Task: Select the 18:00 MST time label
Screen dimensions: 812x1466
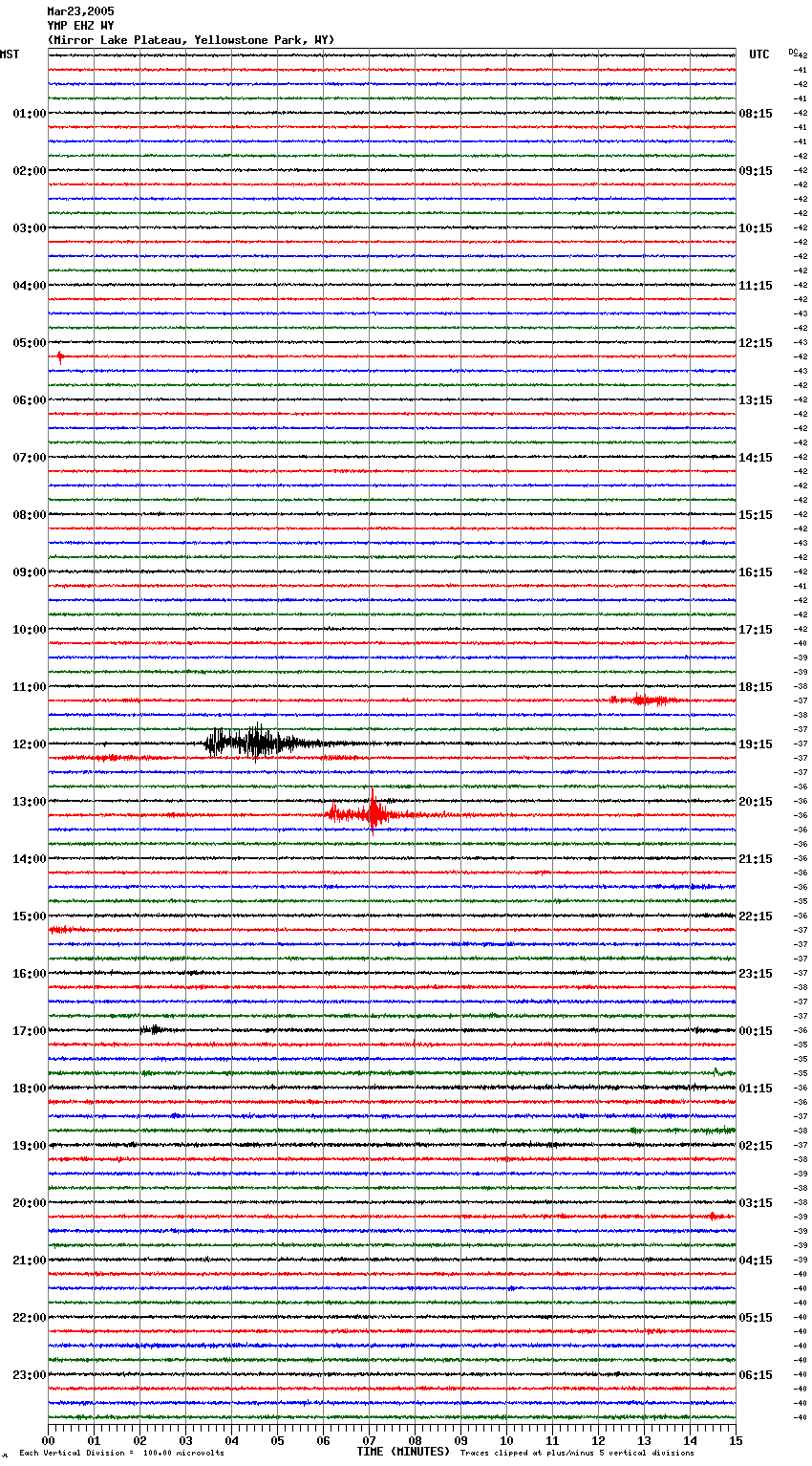Action: (x=30, y=1089)
